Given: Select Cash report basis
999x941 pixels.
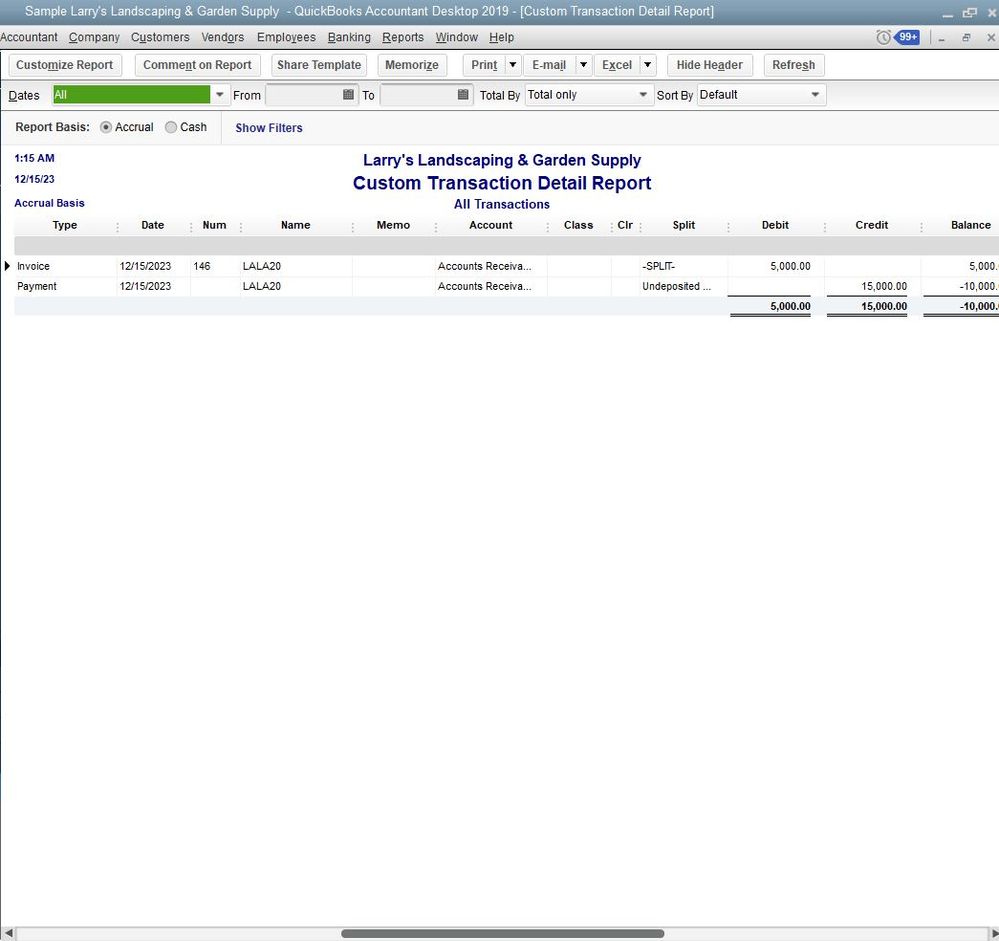Looking at the screenshot, I should [x=171, y=127].
